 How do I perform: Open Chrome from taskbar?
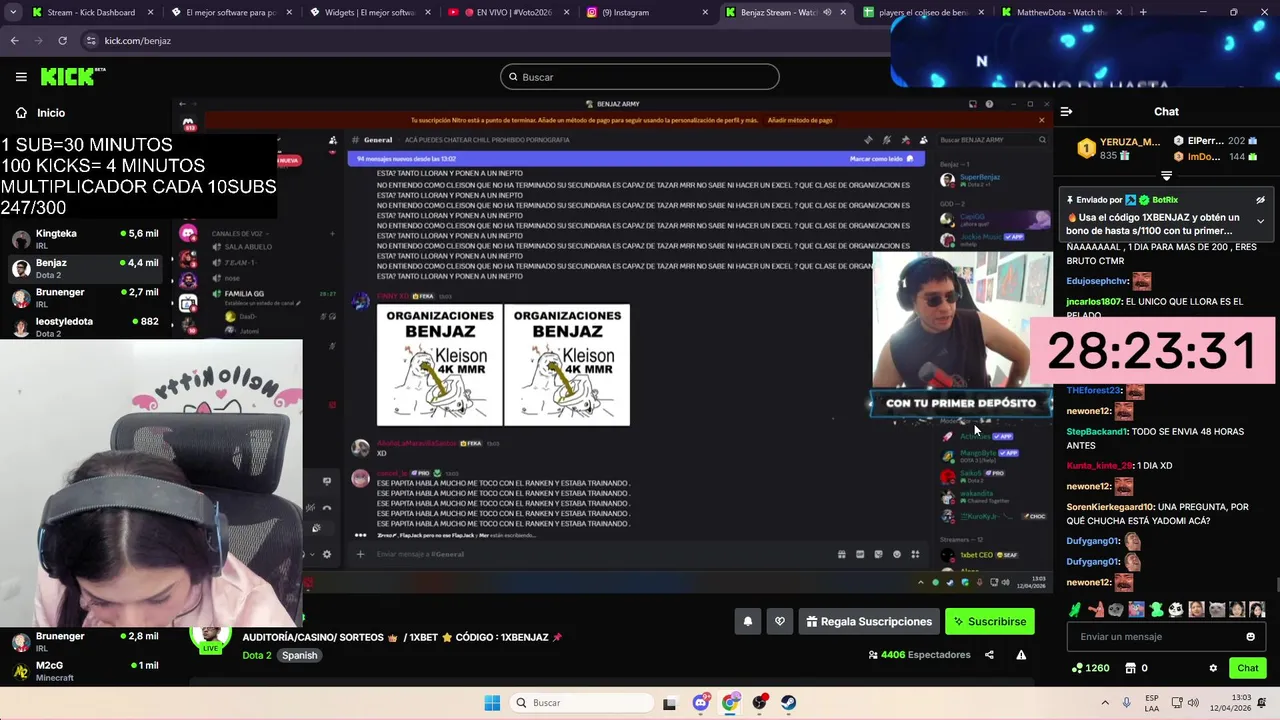(x=730, y=703)
